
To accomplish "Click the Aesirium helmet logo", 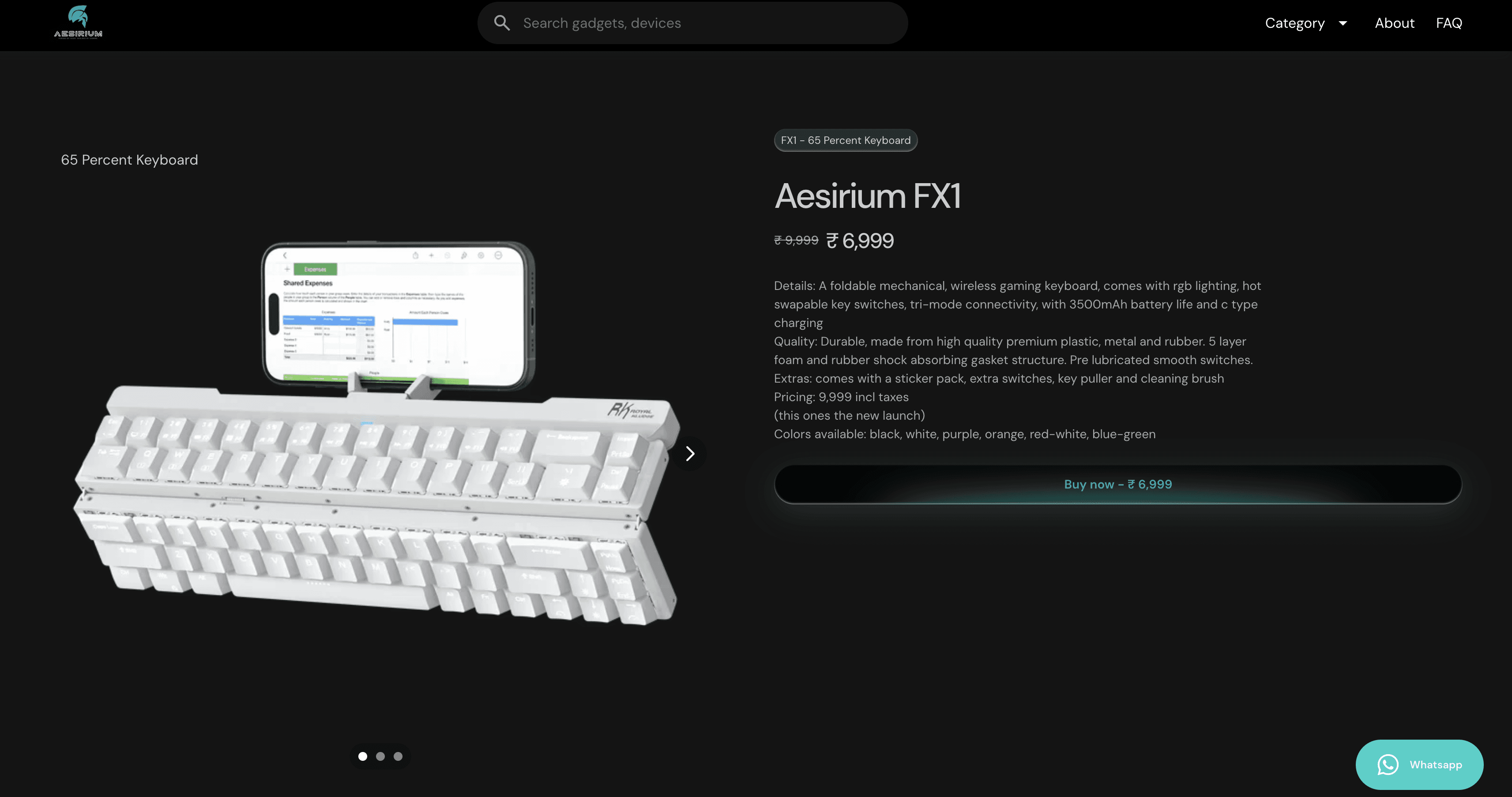I will tap(78, 23).
